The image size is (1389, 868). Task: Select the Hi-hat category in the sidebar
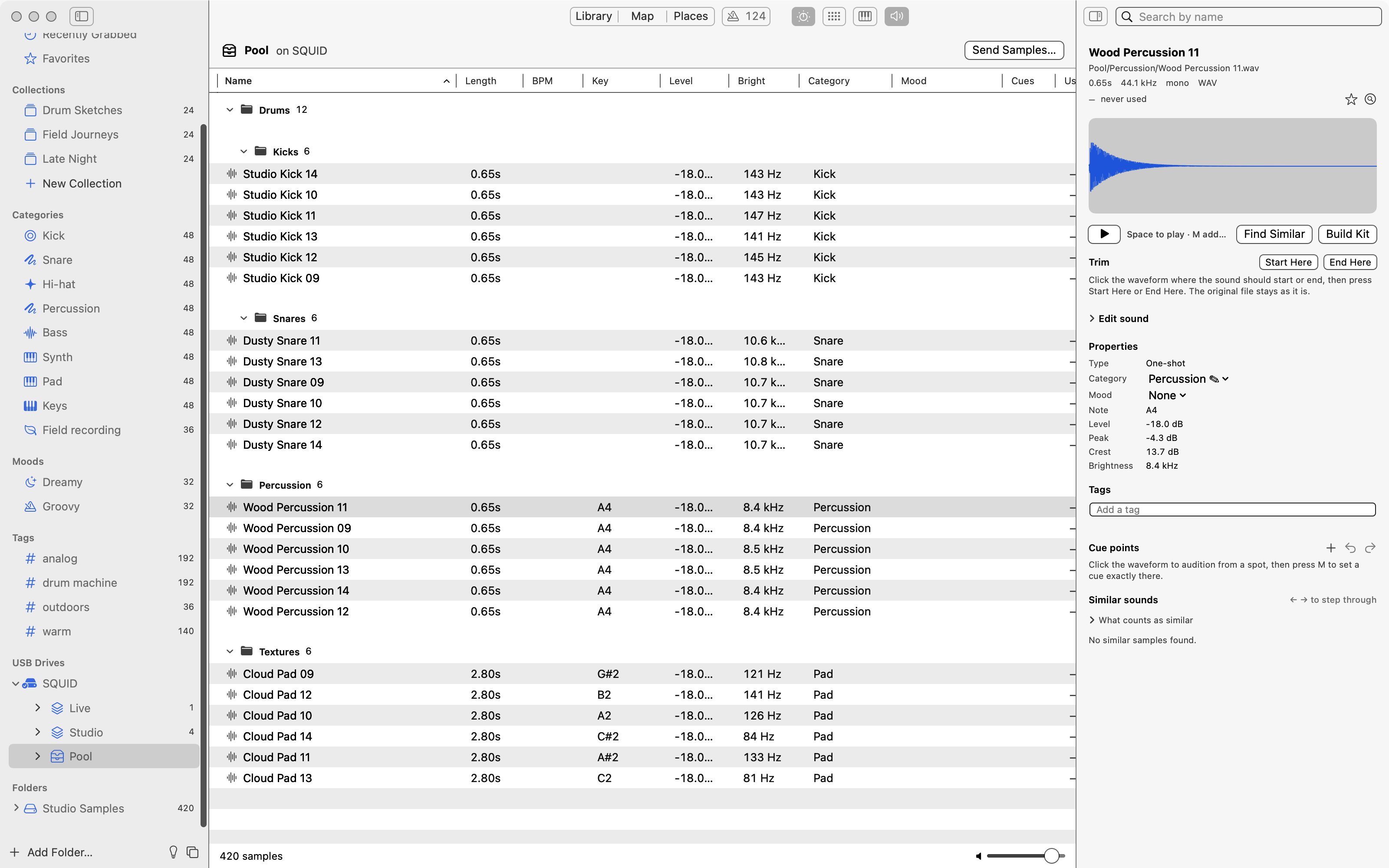click(x=104, y=284)
